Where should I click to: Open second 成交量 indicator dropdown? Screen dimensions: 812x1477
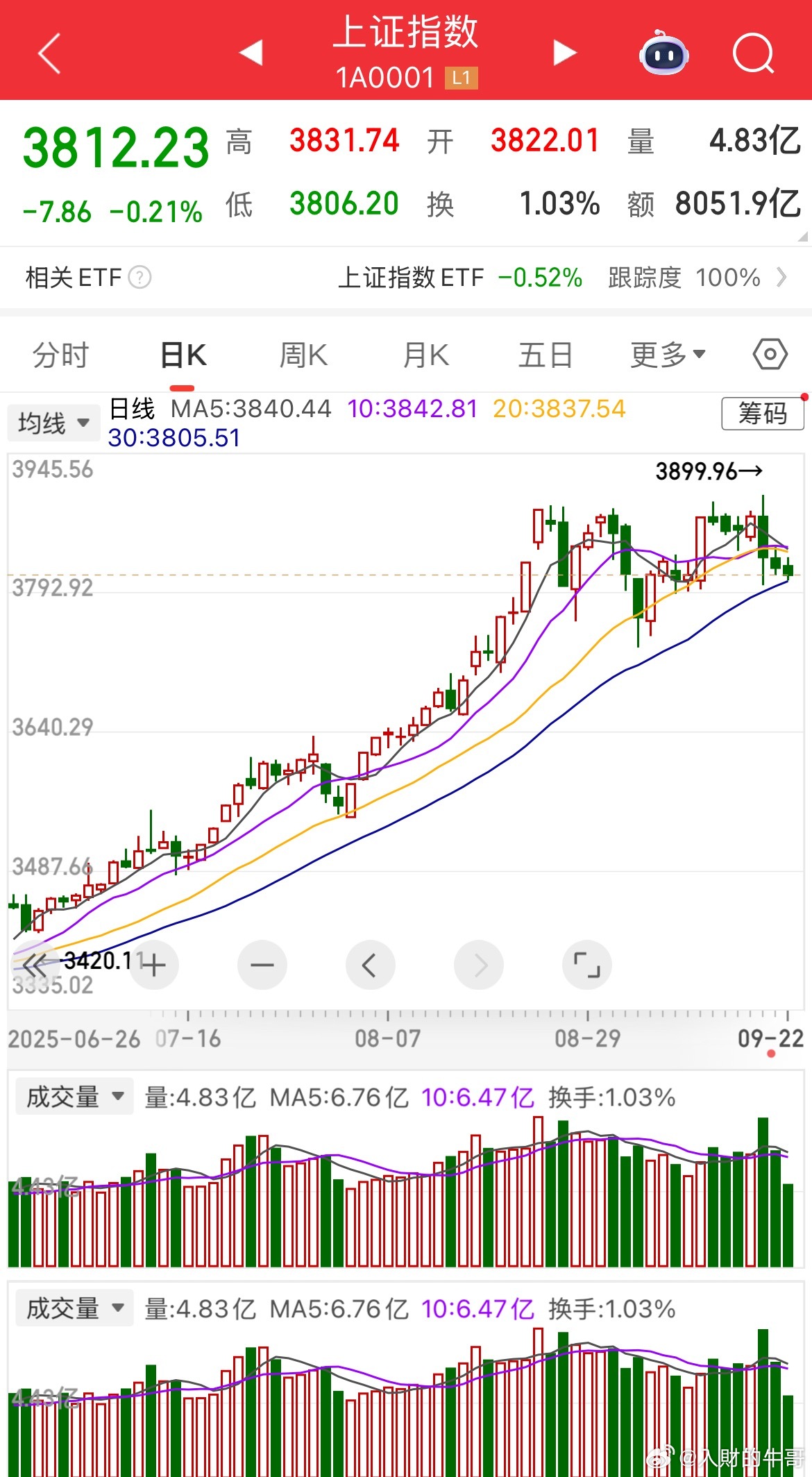[x=74, y=1308]
